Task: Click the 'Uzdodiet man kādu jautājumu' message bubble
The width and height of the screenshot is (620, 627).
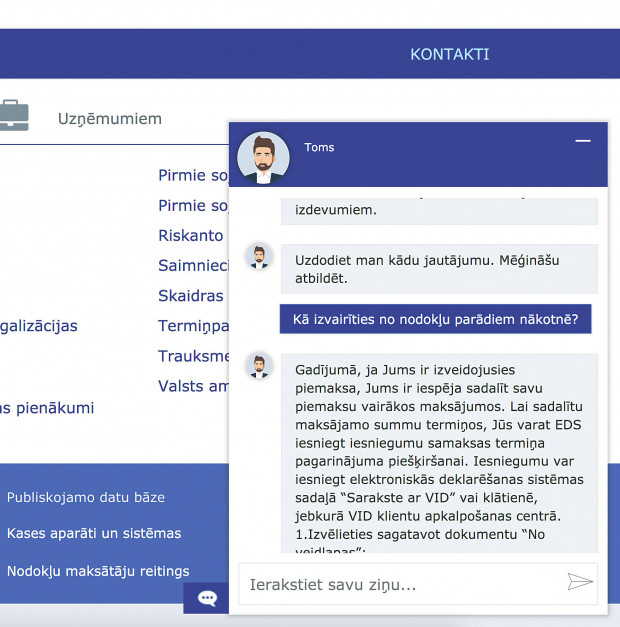Action: pos(439,269)
